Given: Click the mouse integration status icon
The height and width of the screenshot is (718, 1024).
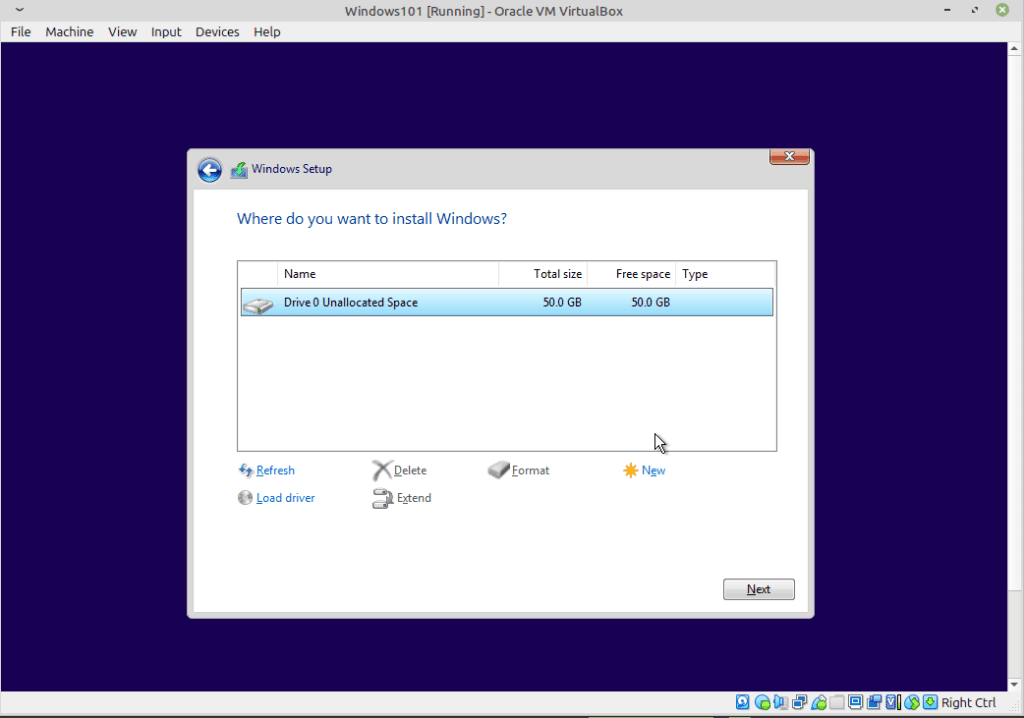Looking at the screenshot, I should (x=912, y=702).
